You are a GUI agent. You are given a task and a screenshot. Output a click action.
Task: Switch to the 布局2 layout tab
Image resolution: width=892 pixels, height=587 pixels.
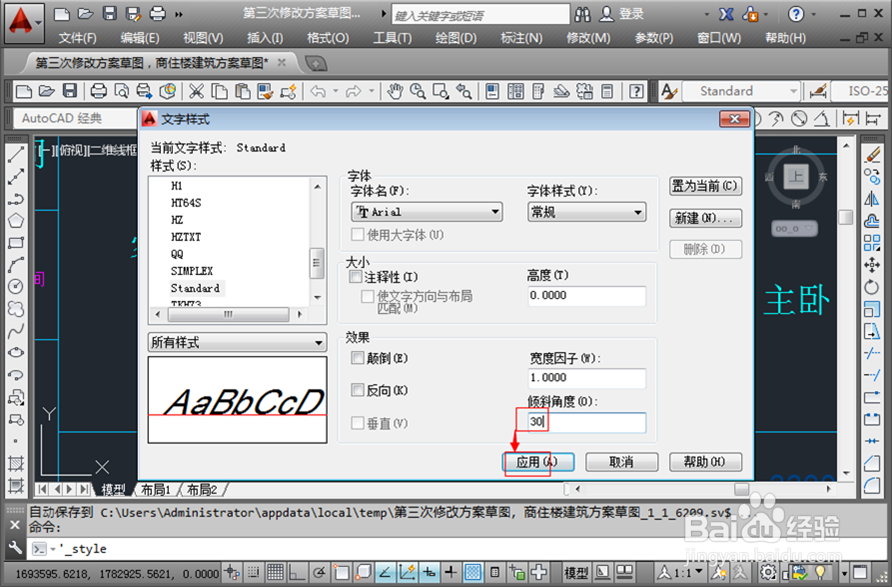click(x=202, y=489)
